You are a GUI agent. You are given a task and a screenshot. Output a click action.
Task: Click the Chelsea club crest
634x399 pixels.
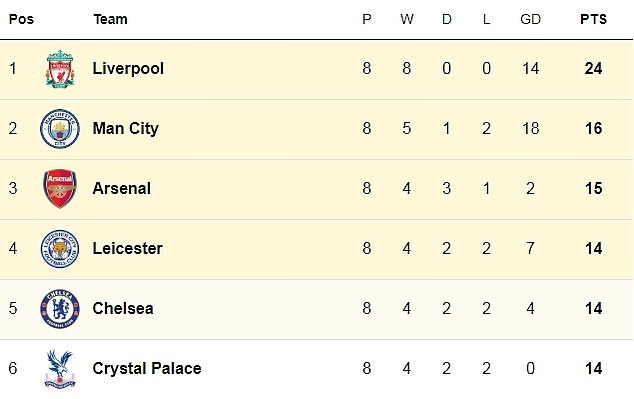click(60, 308)
